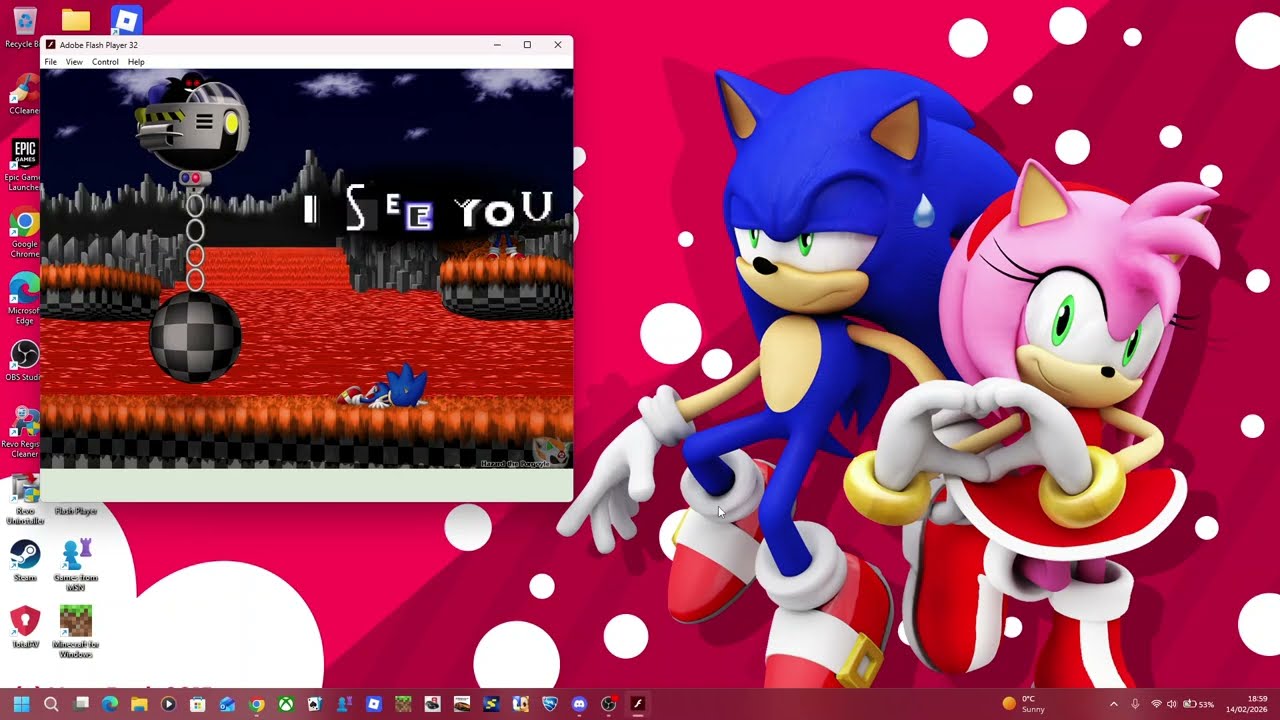Image resolution: width=1280 pixels, height=720 pixels.
Task: Select the OBS Studio desktop shortcut
Action: tap(24, 362)
